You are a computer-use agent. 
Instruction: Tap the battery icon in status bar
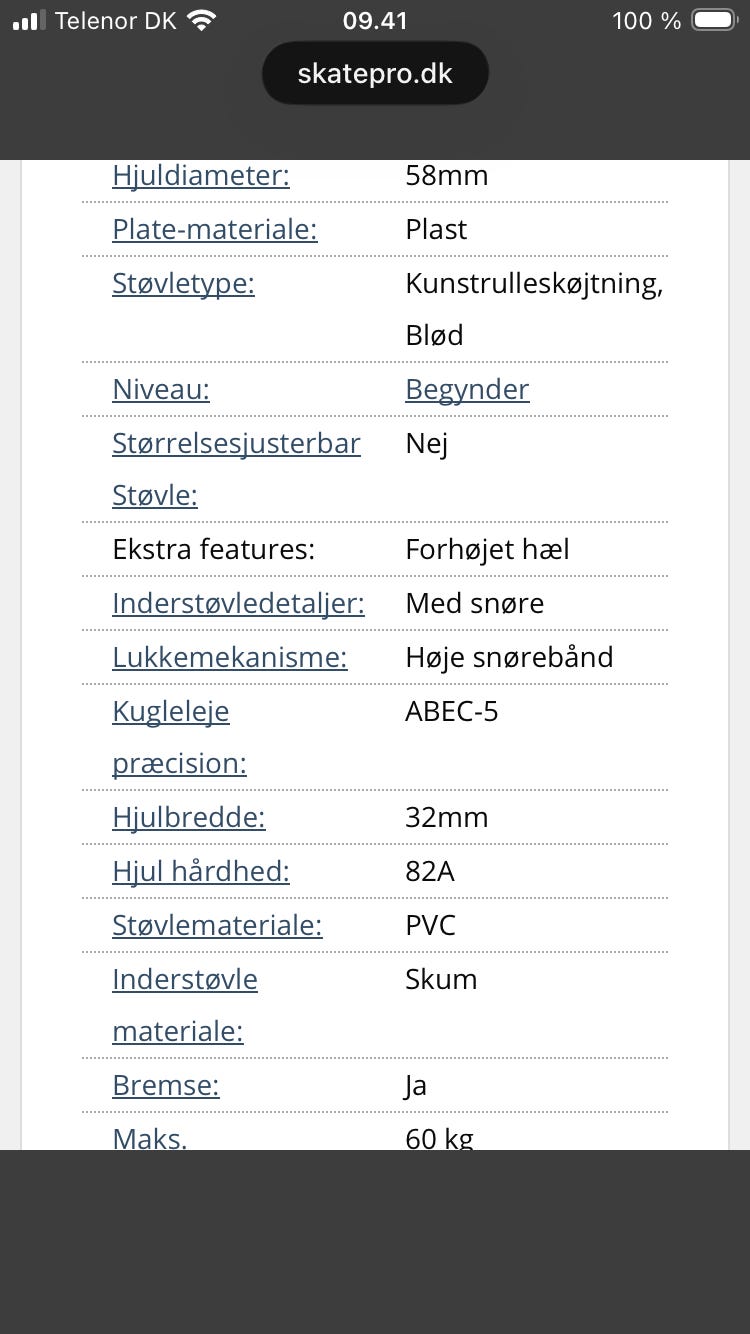pyautogui.click(x=714, y=21)
